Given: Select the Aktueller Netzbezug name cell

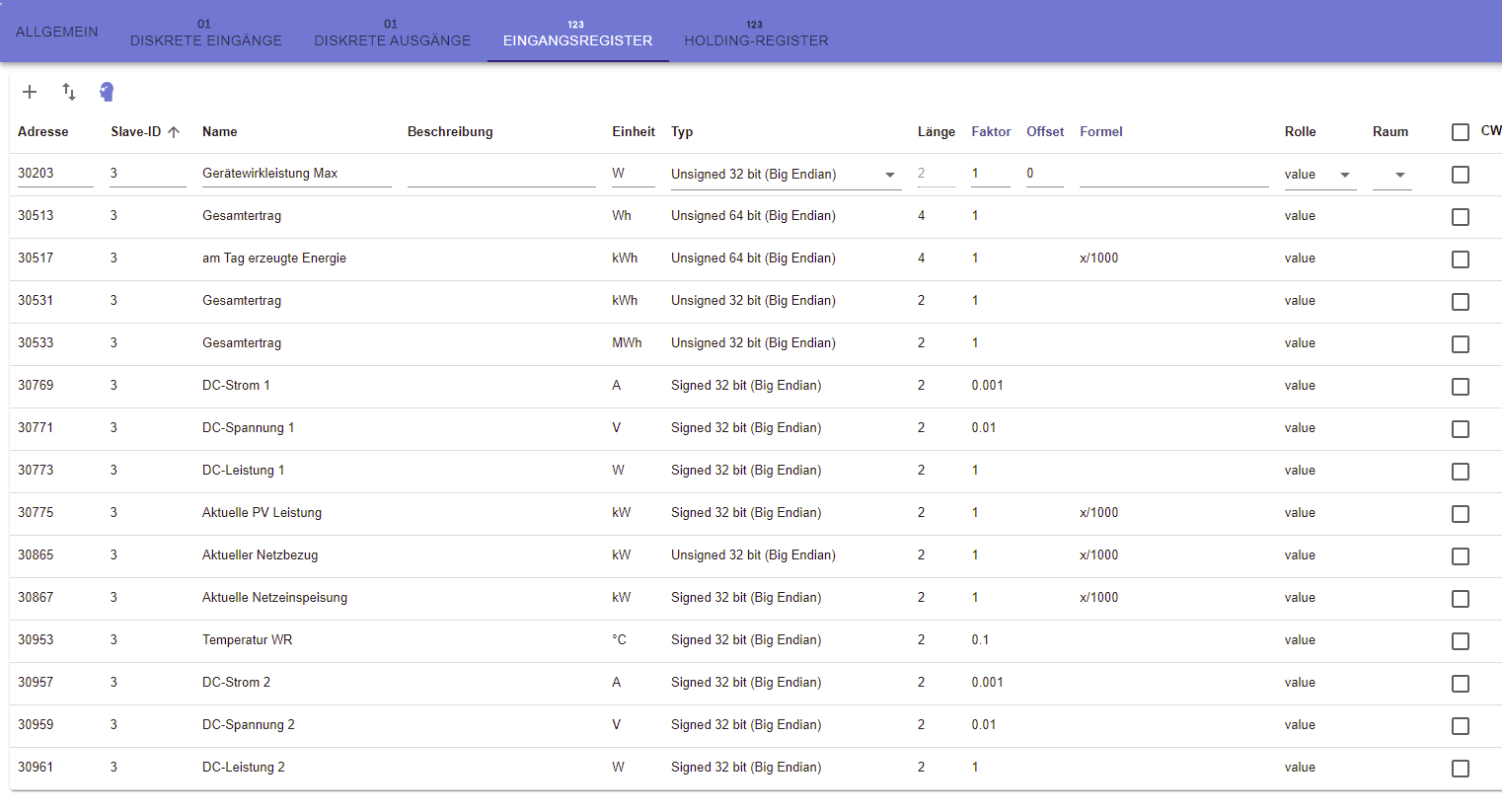Looking at the screenshot, I should (x=260, y=555).
